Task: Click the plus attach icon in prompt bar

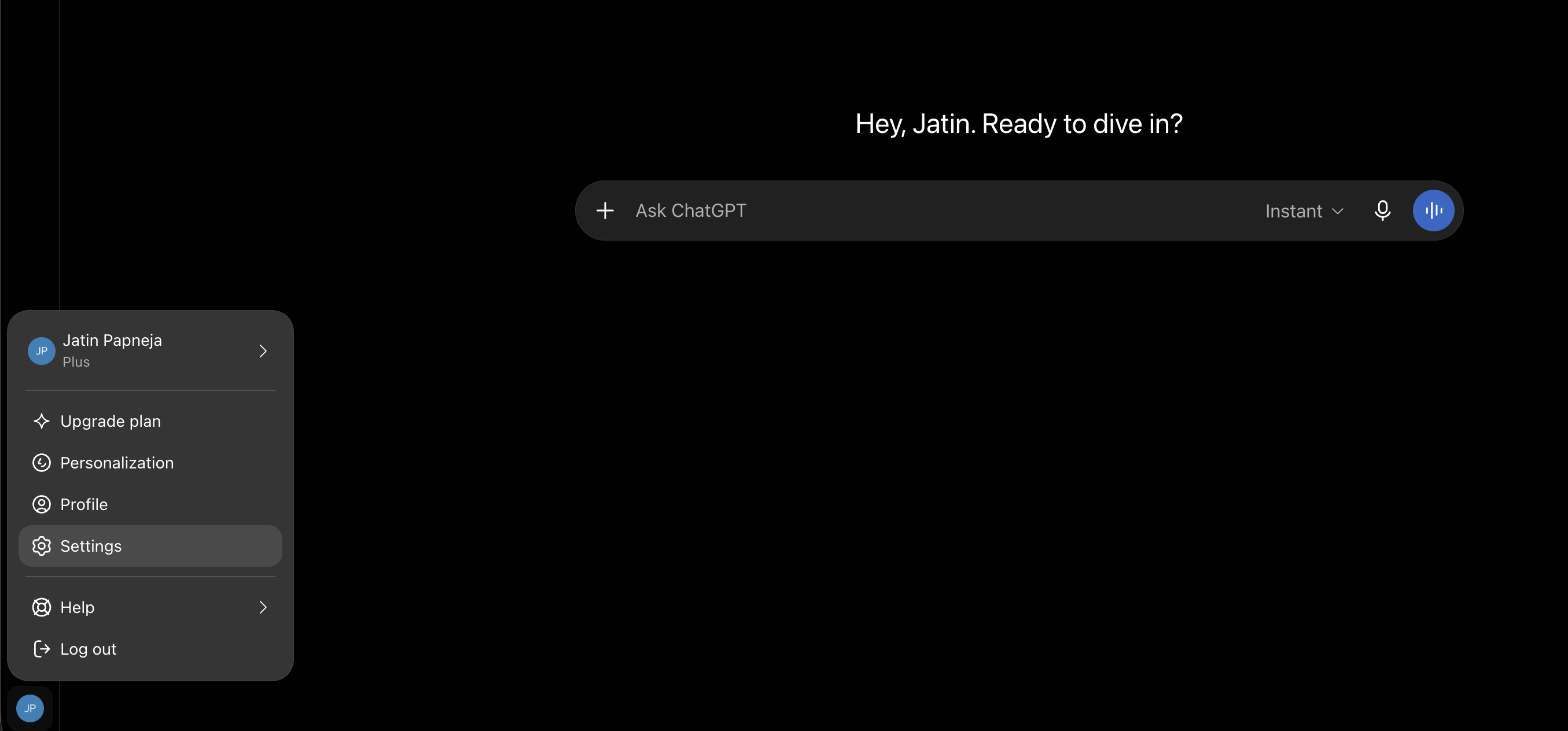Action: click(605, 211)
